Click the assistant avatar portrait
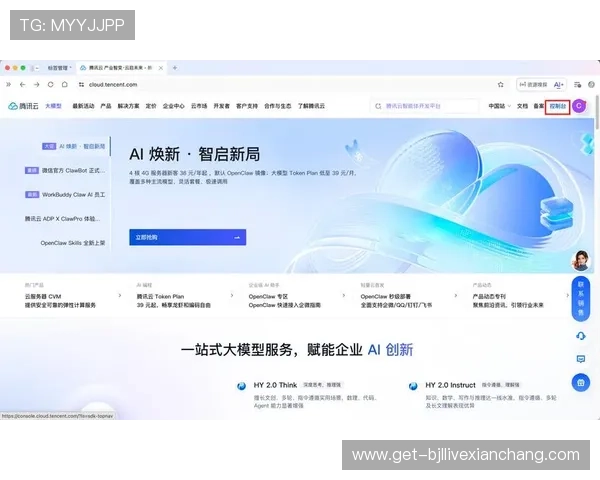The height and width of the screenshot is (480, 600). coord(581,261)
